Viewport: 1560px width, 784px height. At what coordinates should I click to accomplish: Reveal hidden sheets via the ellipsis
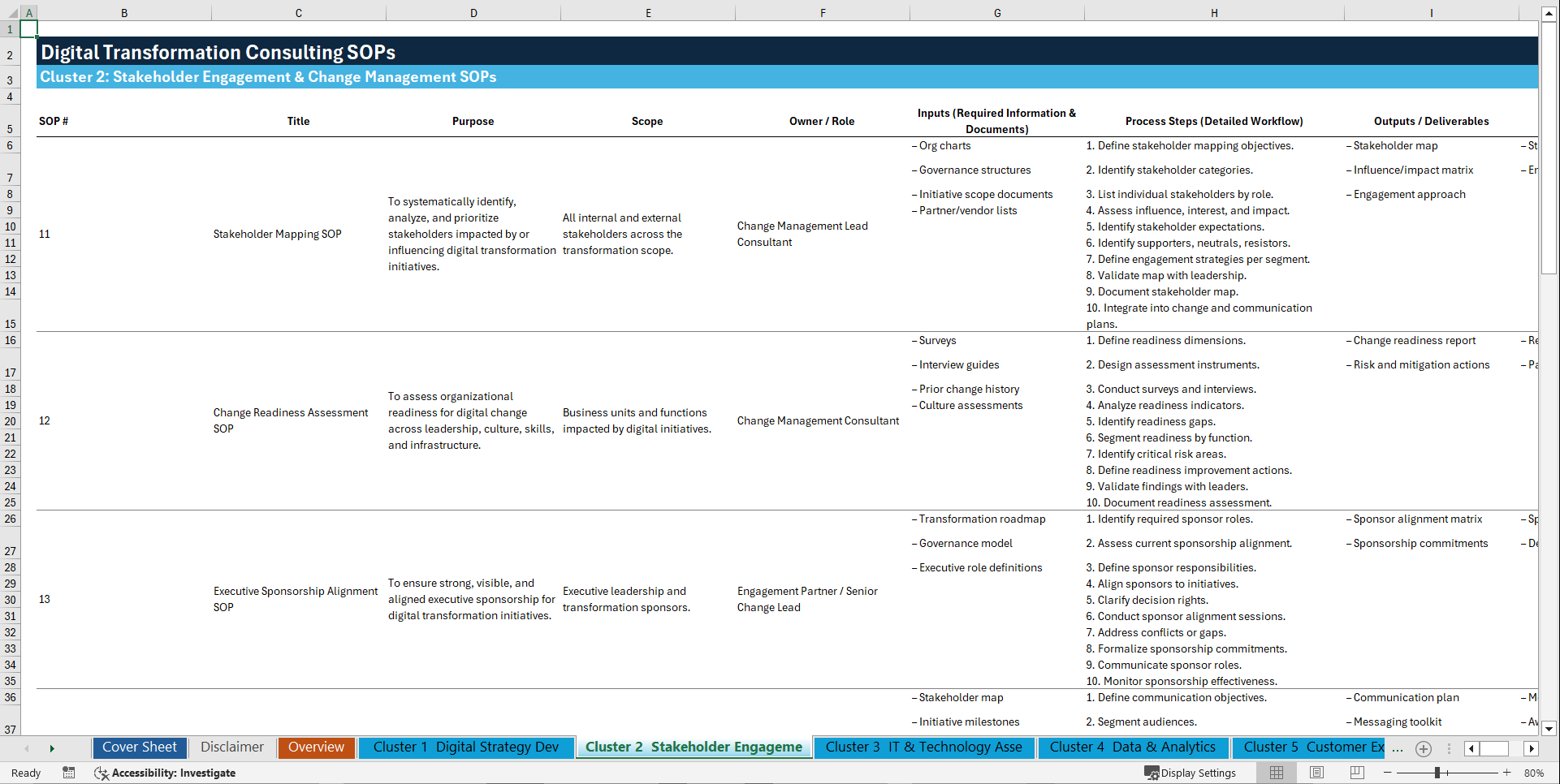click(1397, 748)
